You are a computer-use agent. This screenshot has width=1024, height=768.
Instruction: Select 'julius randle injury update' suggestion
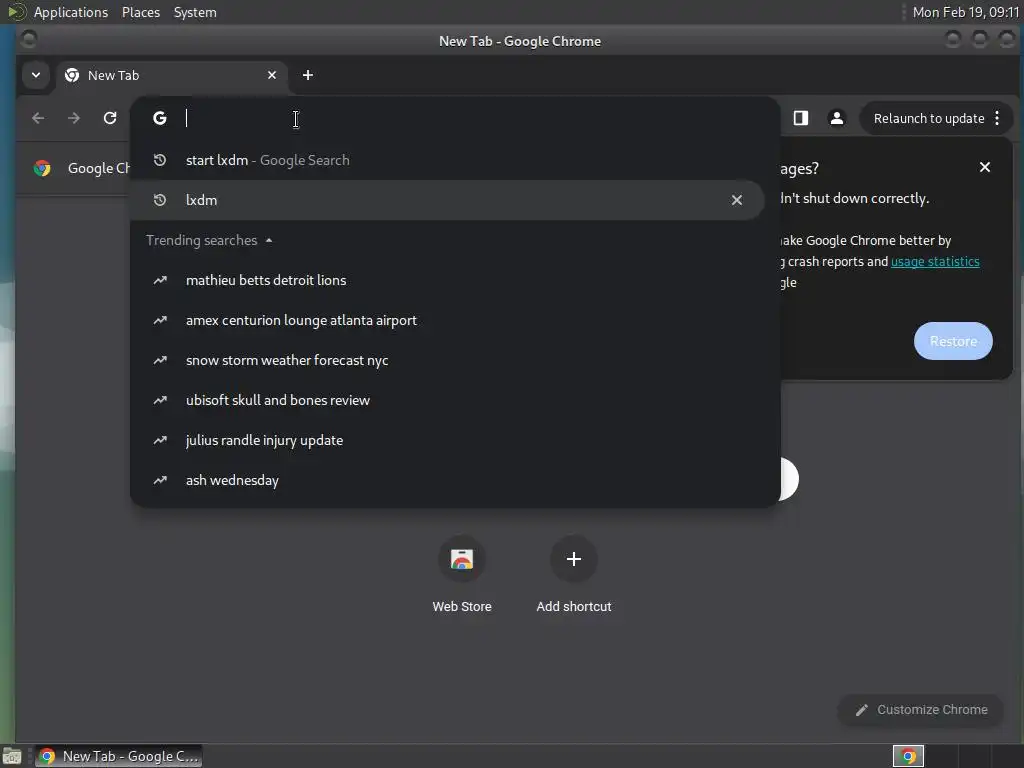click(447, 440)
